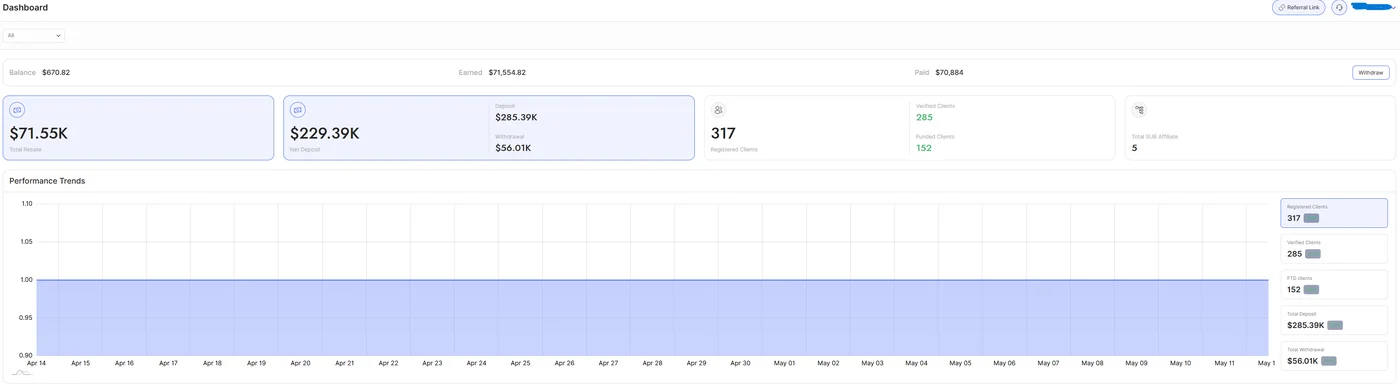Click the Earned $71,554.82 amount
Screen dimensions: 1400x387
(507, 73)
